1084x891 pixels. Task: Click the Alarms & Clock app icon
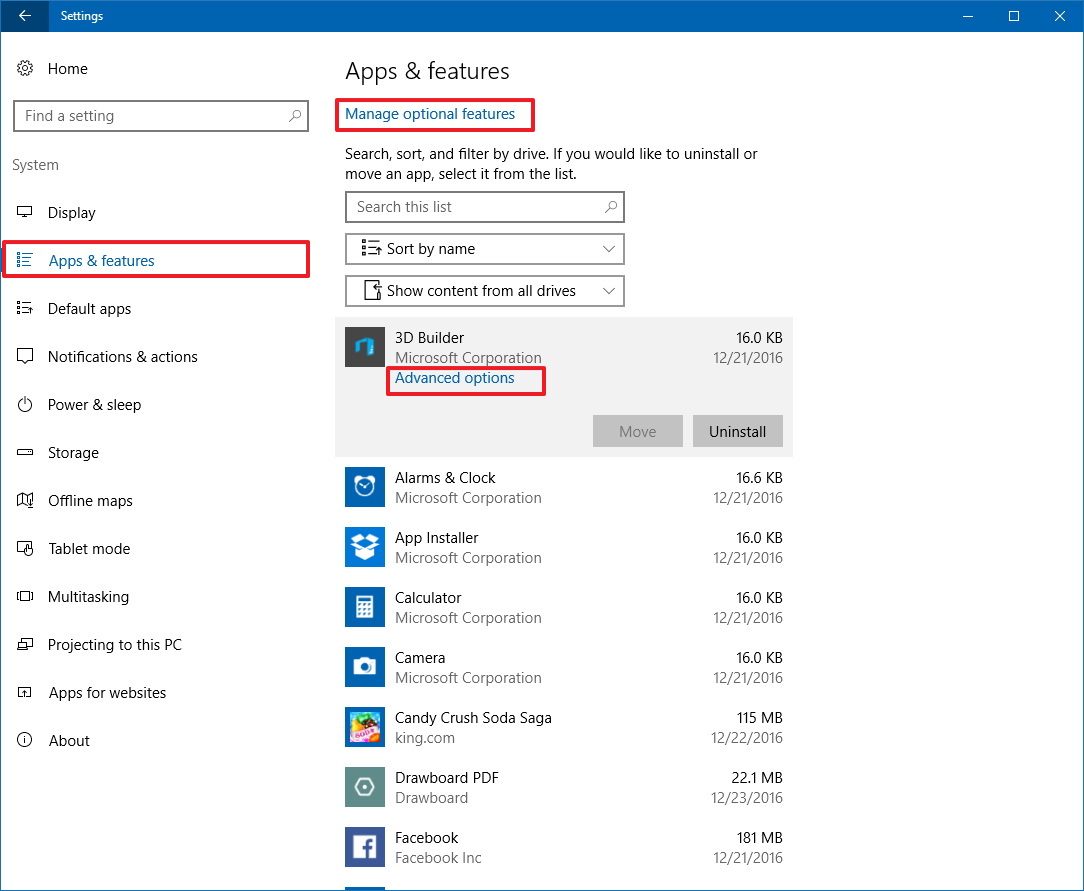(x=364, y=487)
